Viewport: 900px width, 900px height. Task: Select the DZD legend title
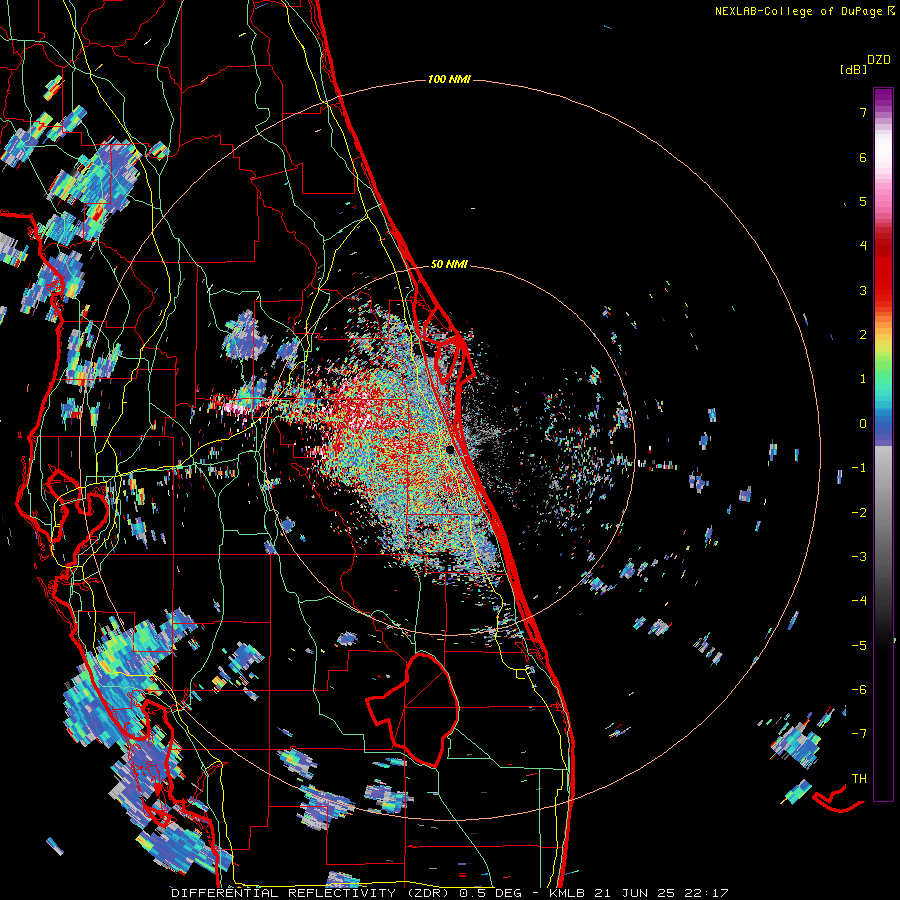pyautogui.click(x=878, y=60)
